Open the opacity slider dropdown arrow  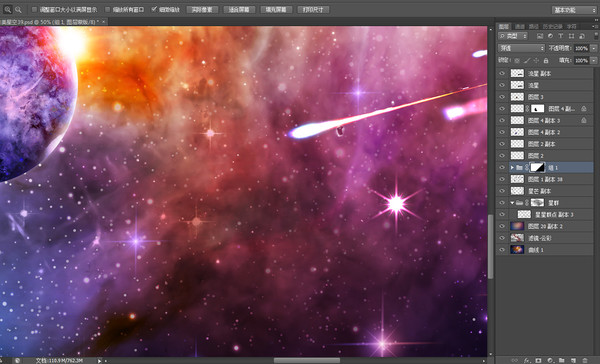[x=593, y=48]
